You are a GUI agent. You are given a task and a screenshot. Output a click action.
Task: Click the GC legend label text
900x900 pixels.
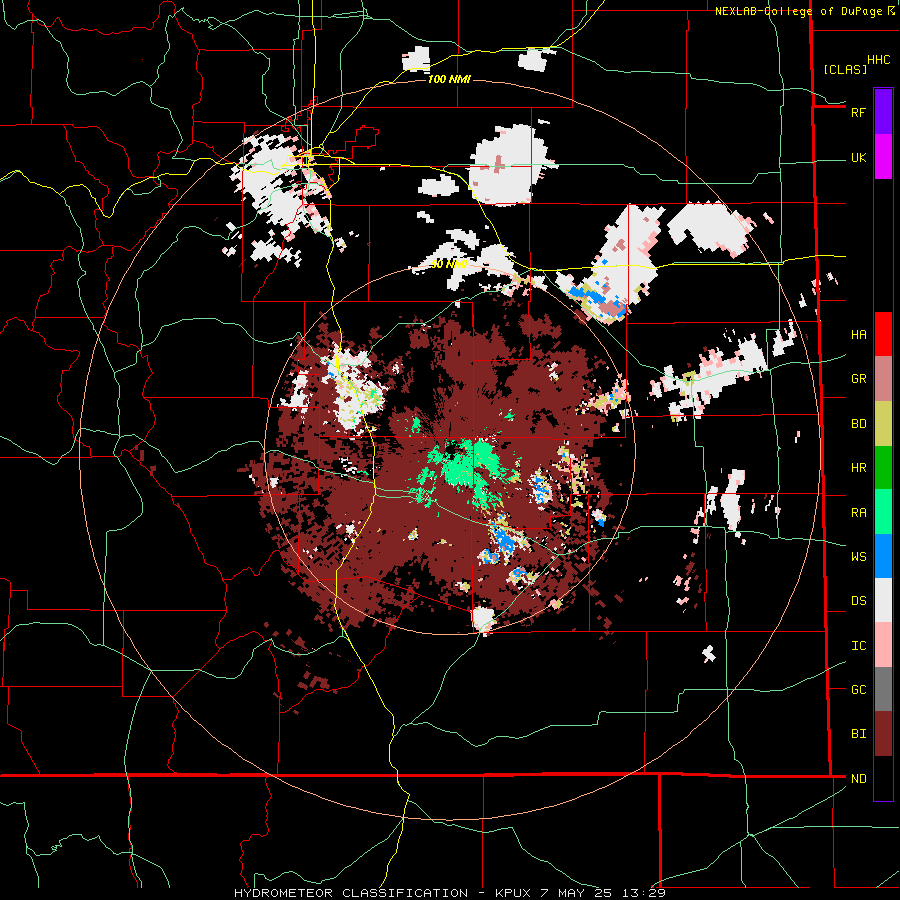coord(858,689)
